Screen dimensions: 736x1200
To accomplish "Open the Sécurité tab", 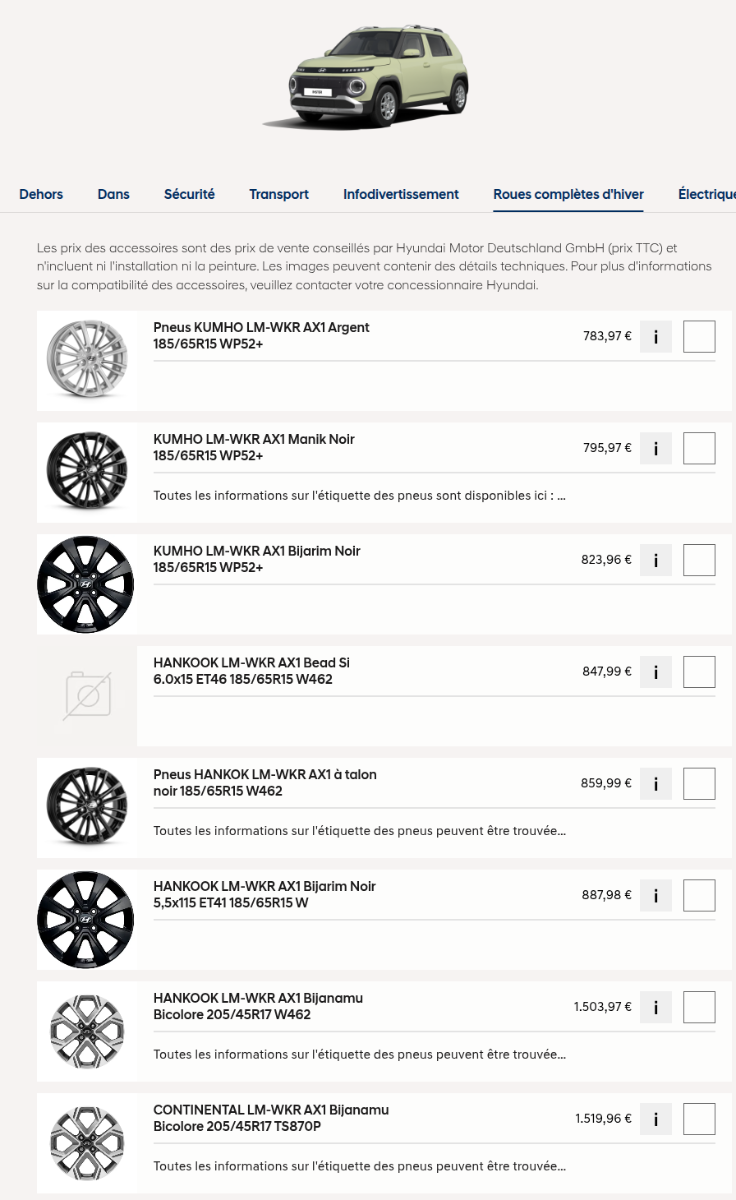I will coord(189,194).
